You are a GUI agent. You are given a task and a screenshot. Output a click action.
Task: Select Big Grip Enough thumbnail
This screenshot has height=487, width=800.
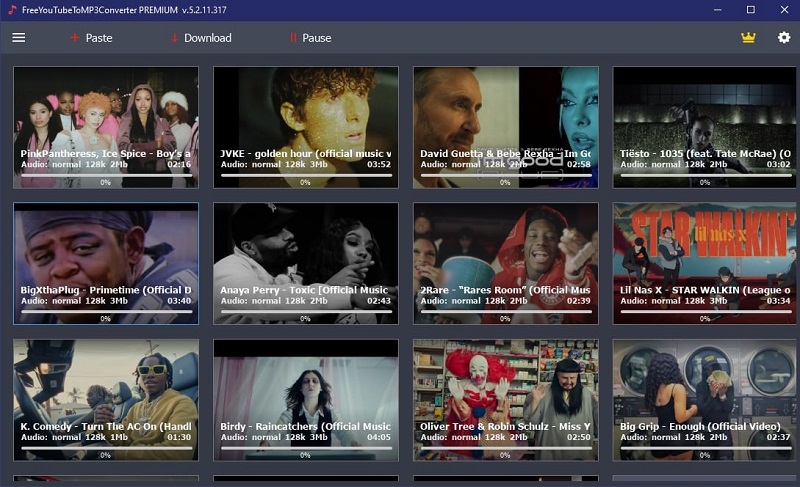[x=705, y=400]
